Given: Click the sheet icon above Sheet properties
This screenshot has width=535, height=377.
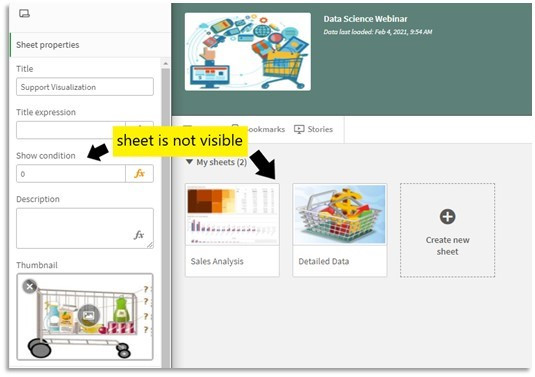Looking at the screenshot, I should (25, 14).
